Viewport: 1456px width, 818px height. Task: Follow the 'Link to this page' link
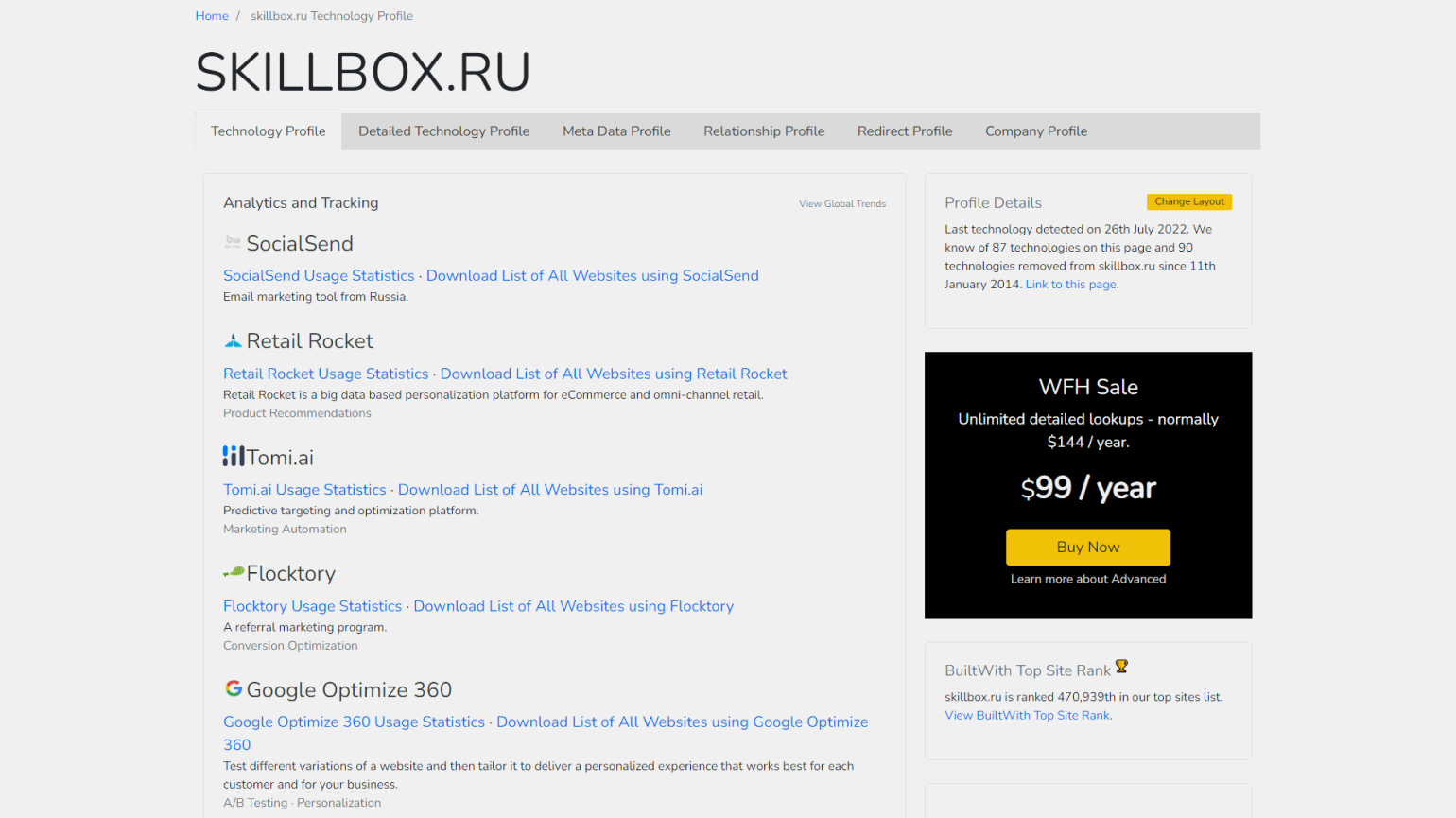pyautogui.click(x=1071, y=285)
